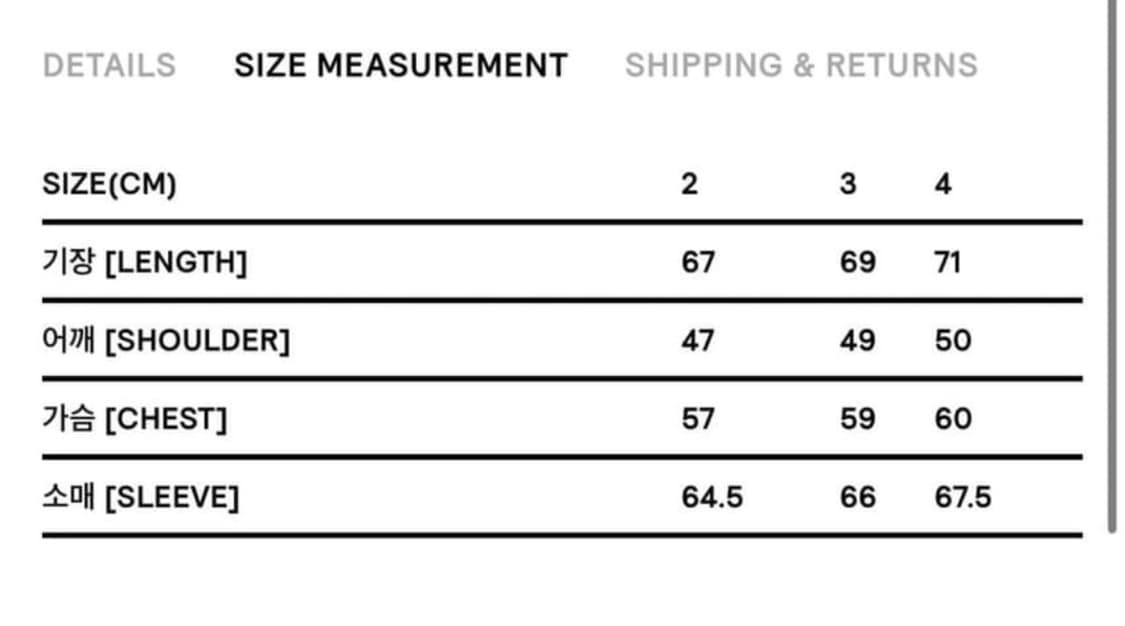1125x626 pixels.
Task: Click the sleeve value 67.5 for size 4
Action: 963,497
